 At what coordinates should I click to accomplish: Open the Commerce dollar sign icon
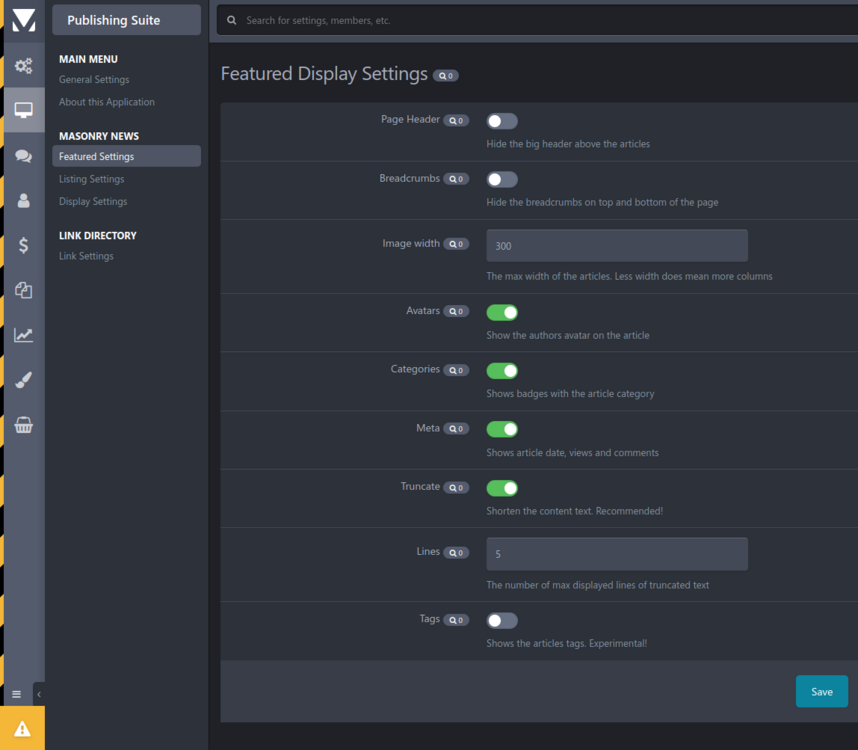pos(23,245)
